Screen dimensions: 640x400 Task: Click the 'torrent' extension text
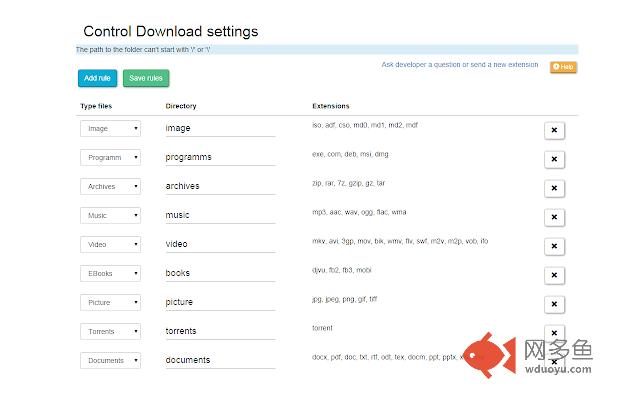322,328
